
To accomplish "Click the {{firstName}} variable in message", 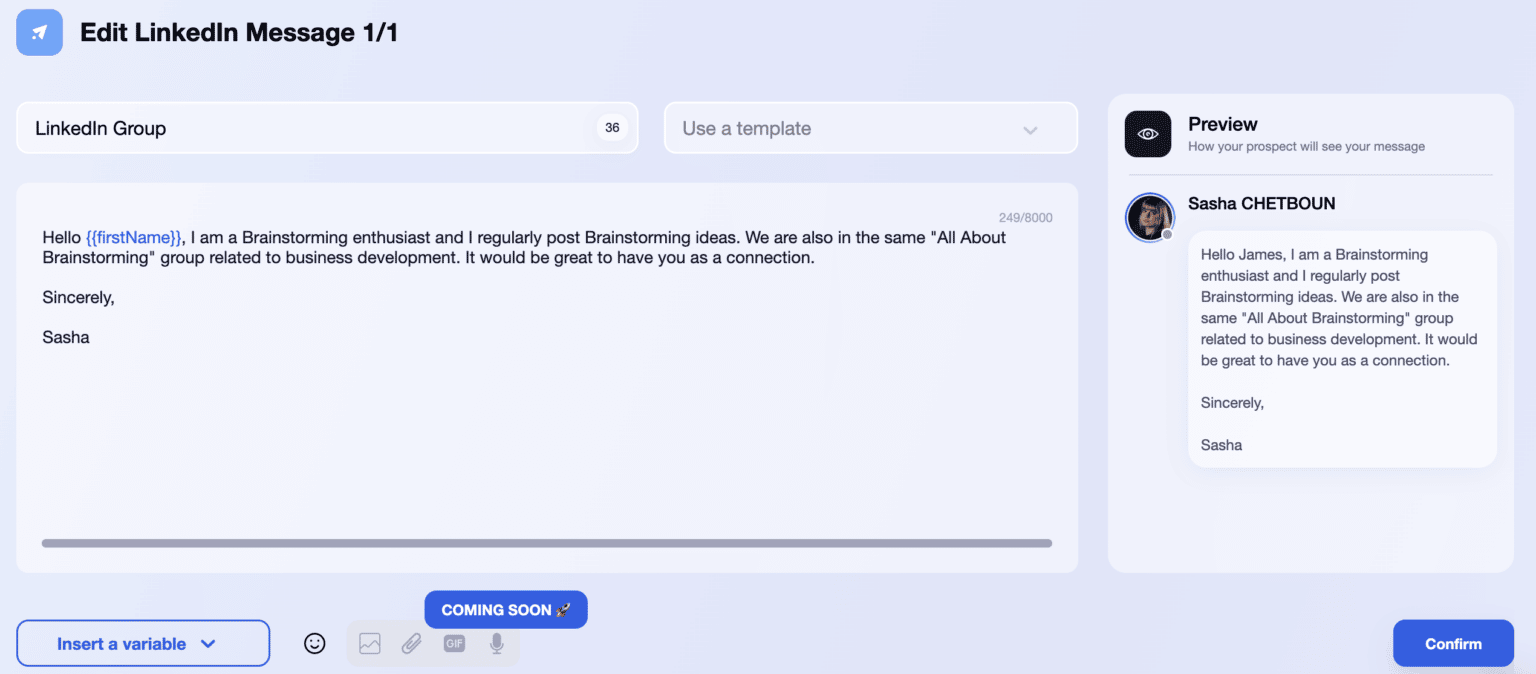I will 134,238.
